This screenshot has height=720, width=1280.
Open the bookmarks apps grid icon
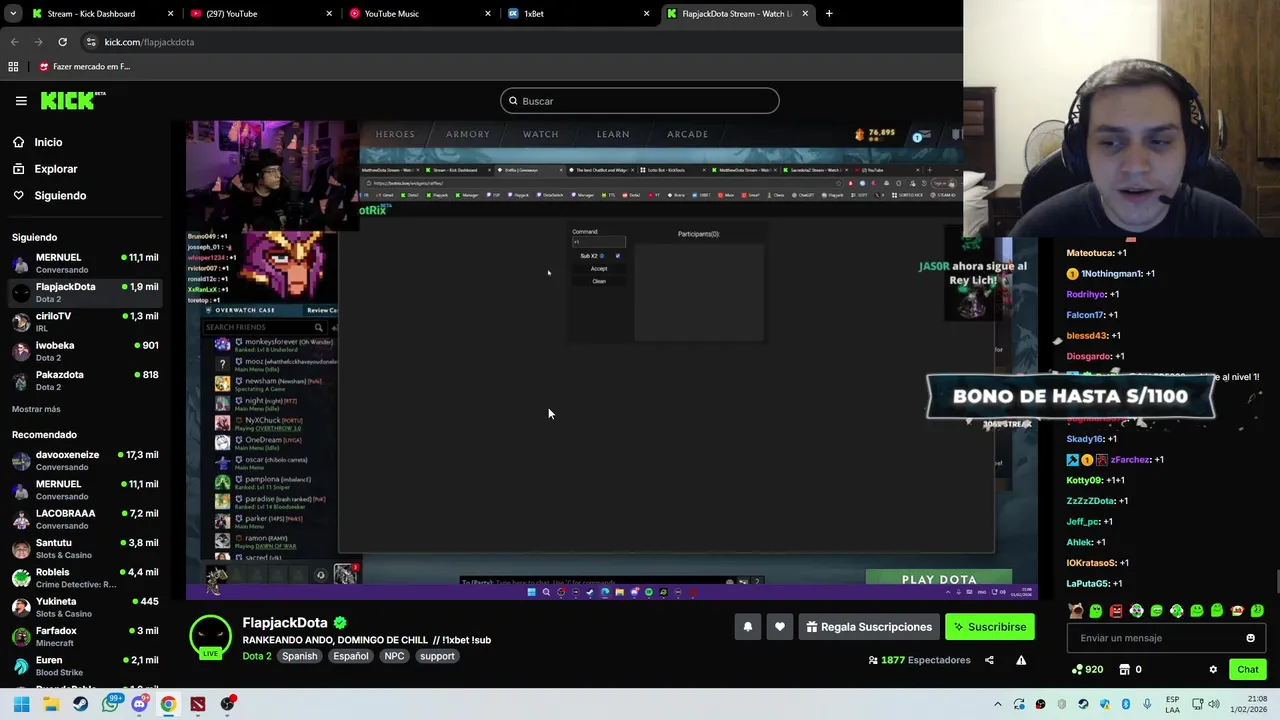(13, 67)
